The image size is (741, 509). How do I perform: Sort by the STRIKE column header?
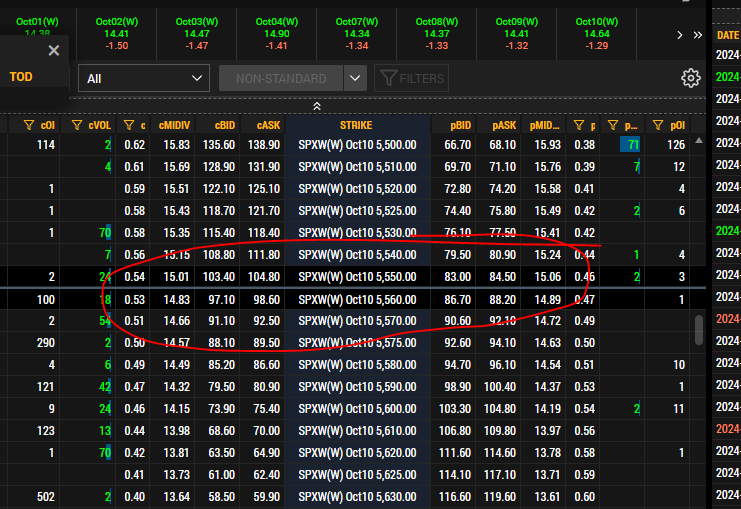pyautogui.click(x=356, y=125)
